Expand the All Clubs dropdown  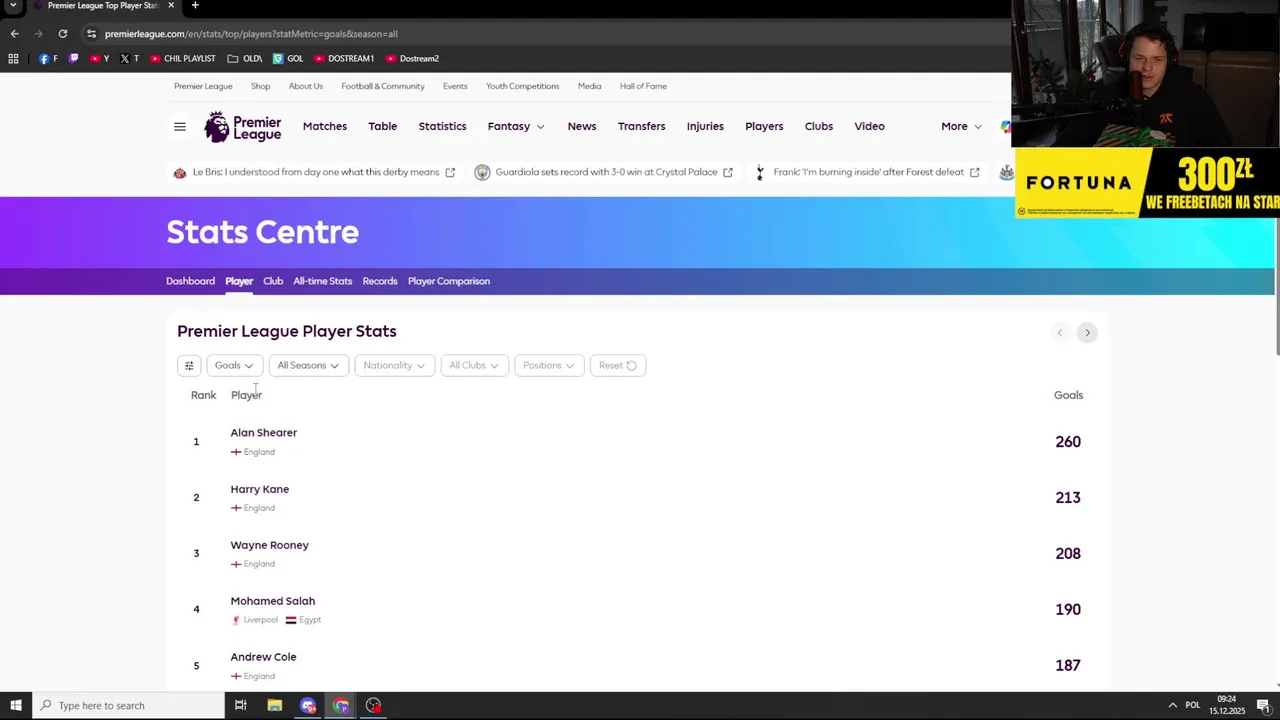(x=474, y=366)
